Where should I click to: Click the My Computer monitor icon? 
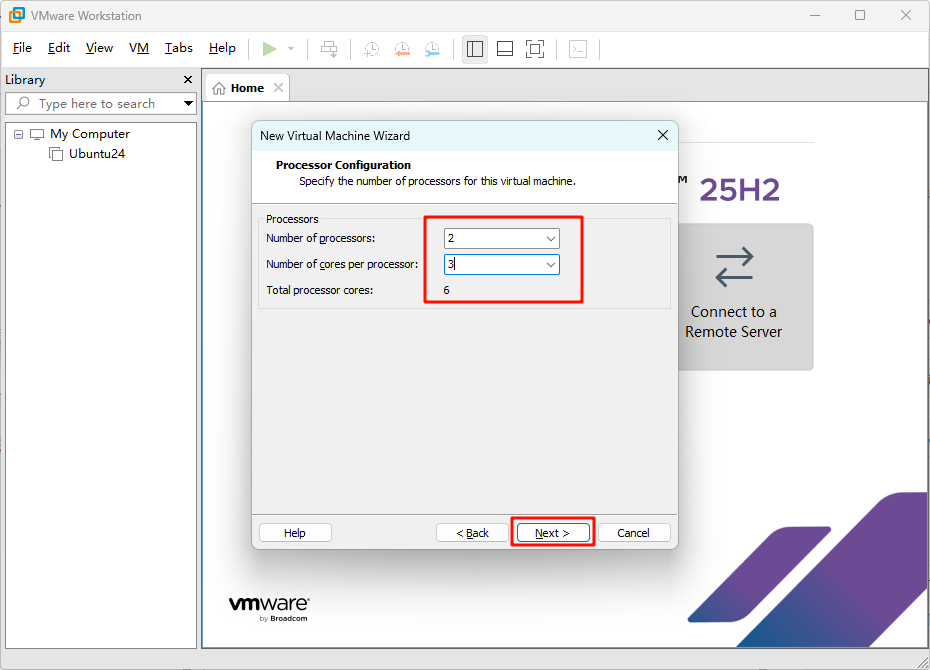point(37,135)
